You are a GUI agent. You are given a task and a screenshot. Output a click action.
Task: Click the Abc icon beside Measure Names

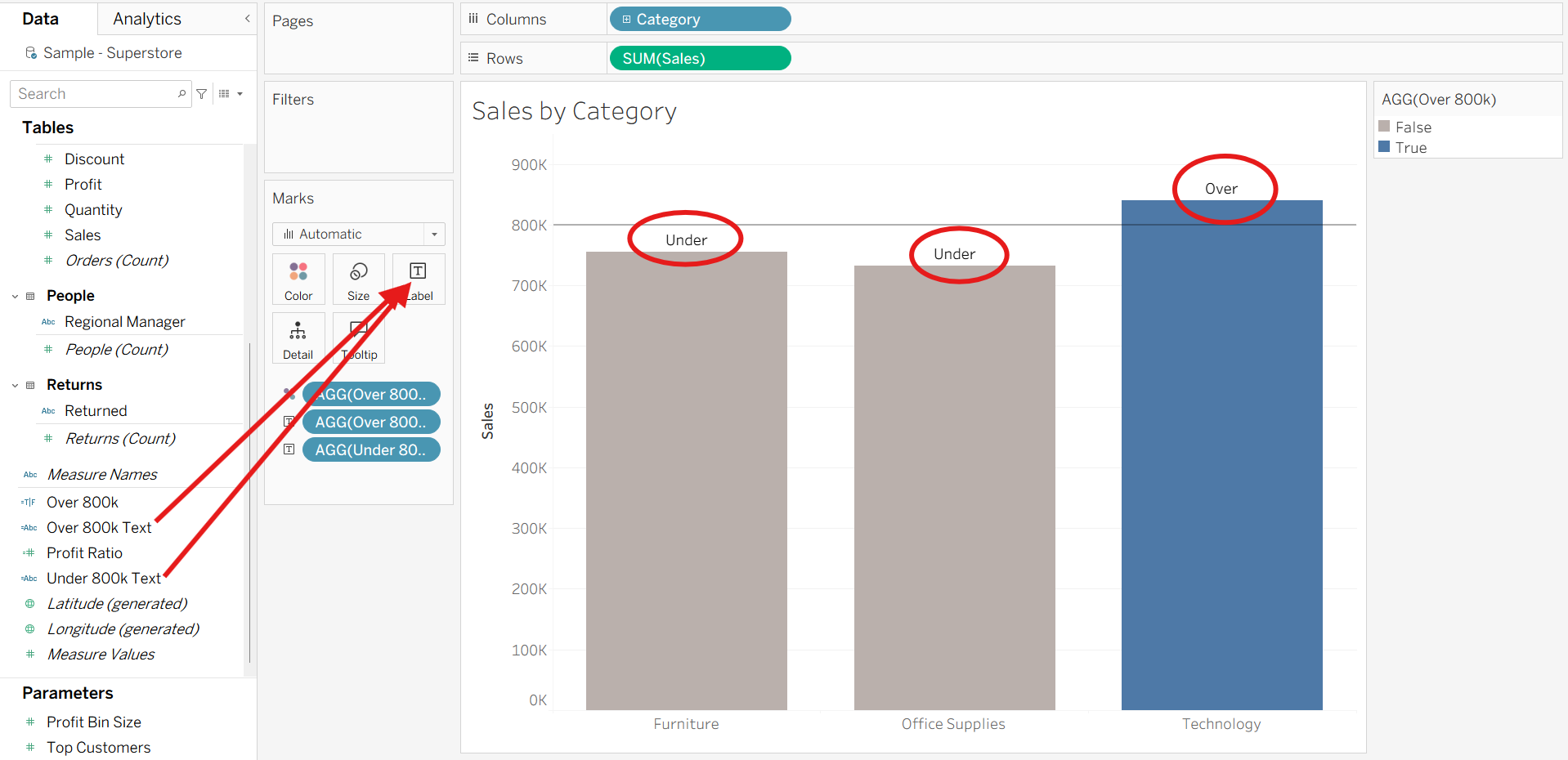30,475
